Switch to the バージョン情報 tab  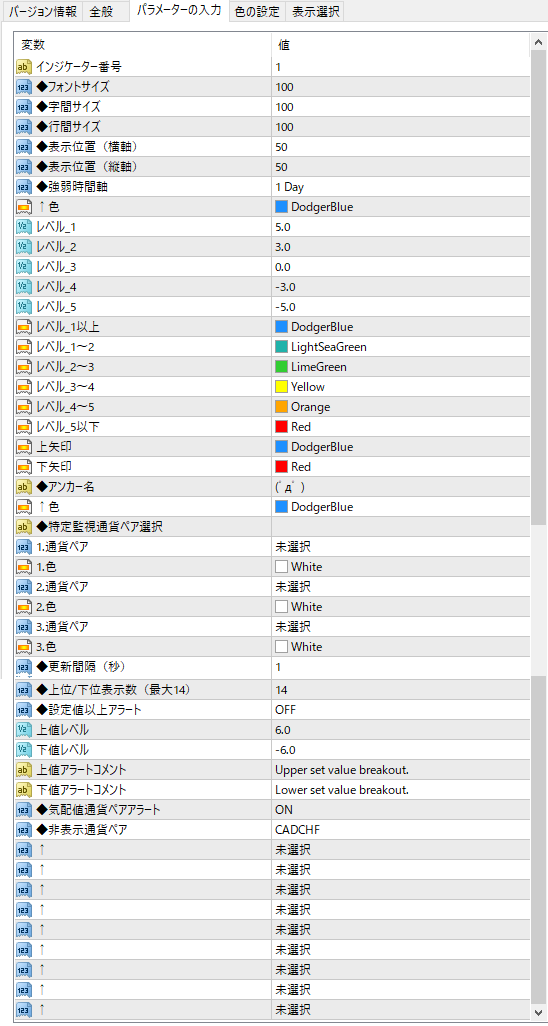click(43, 12)
